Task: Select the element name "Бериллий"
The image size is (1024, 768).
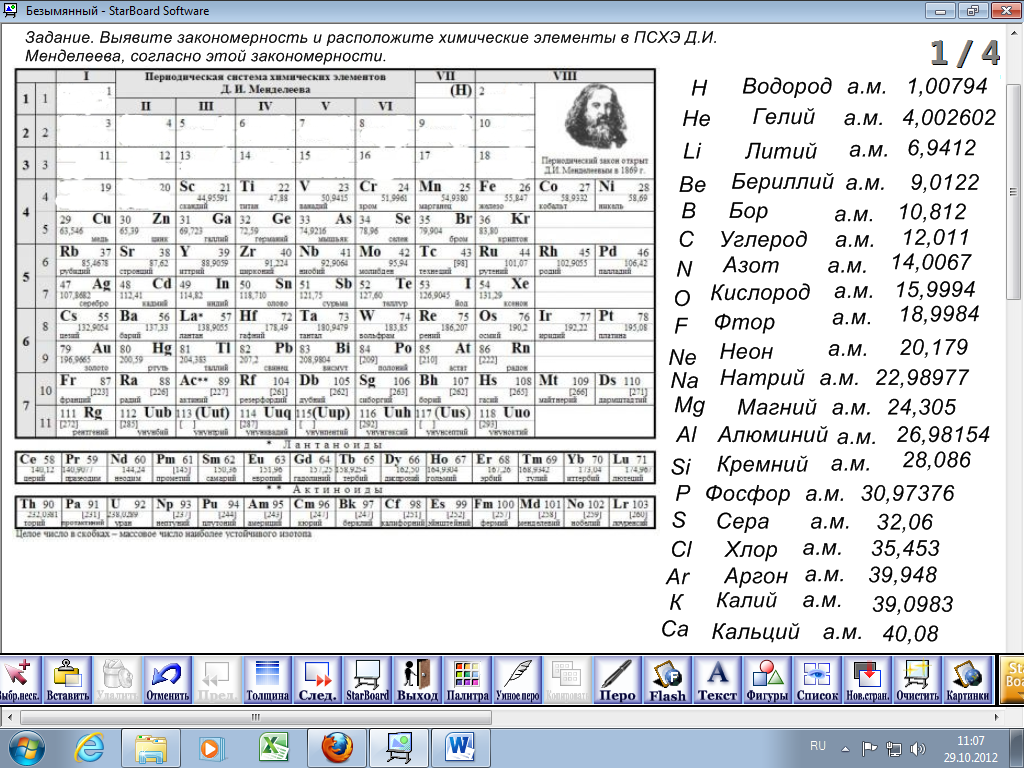Action: (x=782, y=181)
